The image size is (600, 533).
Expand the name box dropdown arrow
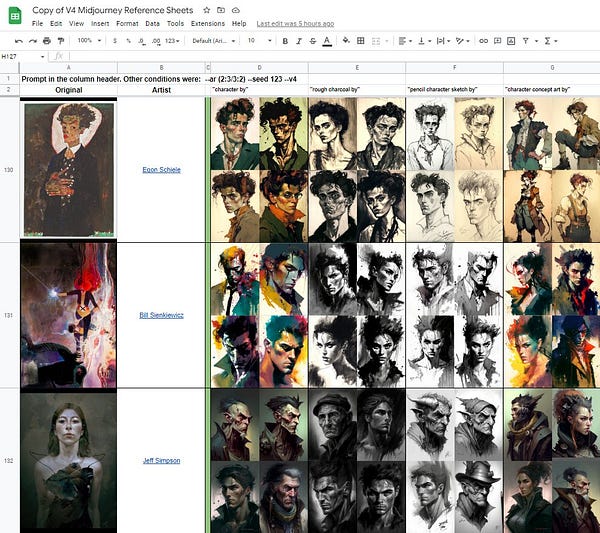42,57
